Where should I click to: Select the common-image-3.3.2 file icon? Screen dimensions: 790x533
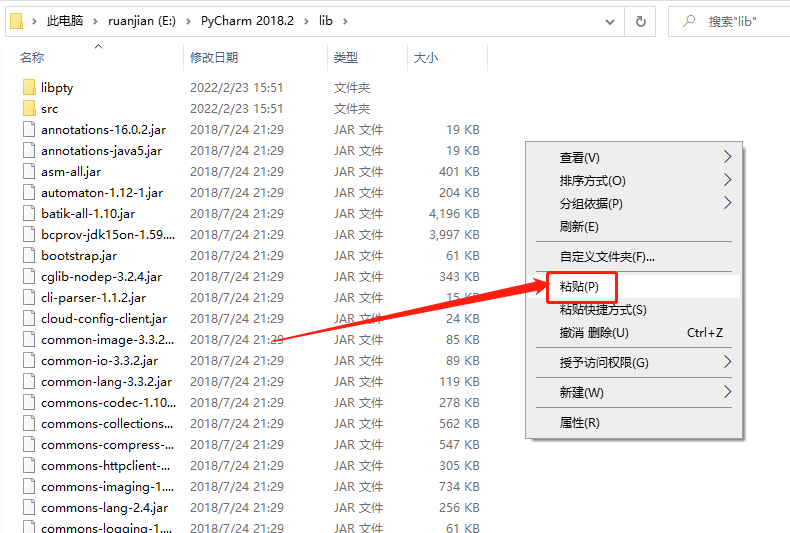coord(29,340)
